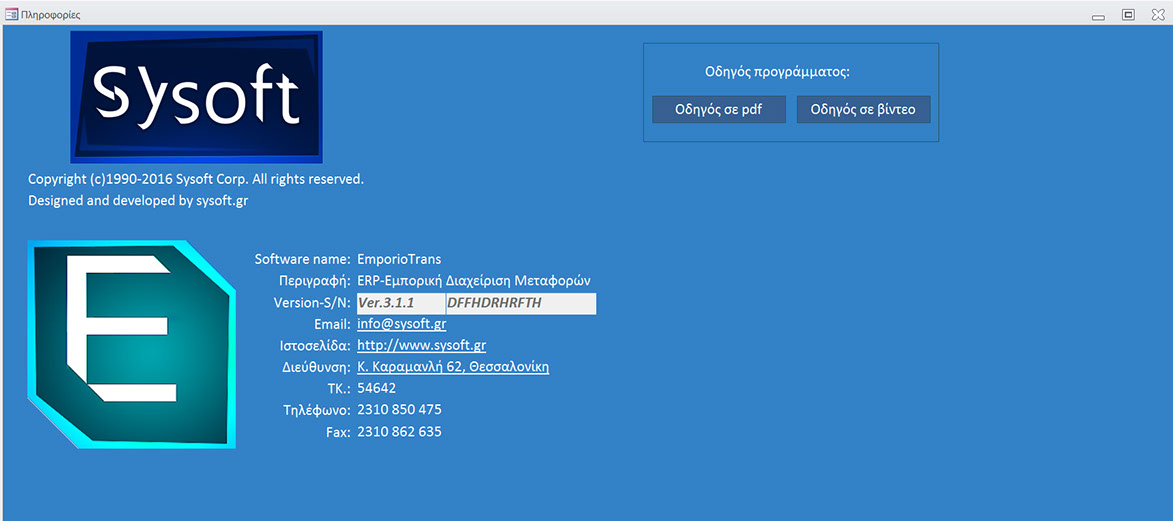Screen dimensions: 1173x521
Task: Click the Sysoft Corp. copyright notice text
Action: click(196, 179)
